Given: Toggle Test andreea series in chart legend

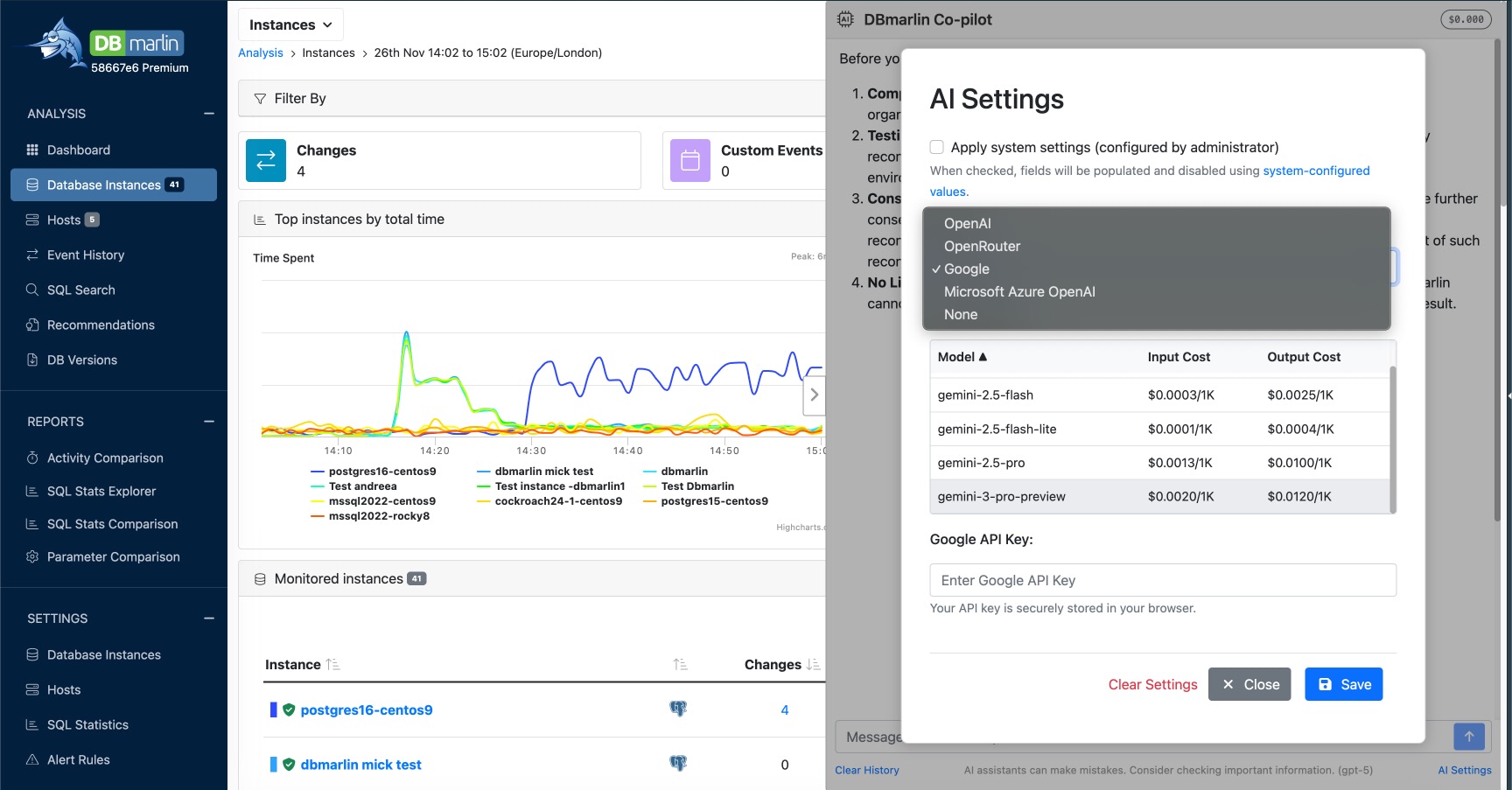Looking at the screenshot, I should pyautogui.click(x=354, y=486).
